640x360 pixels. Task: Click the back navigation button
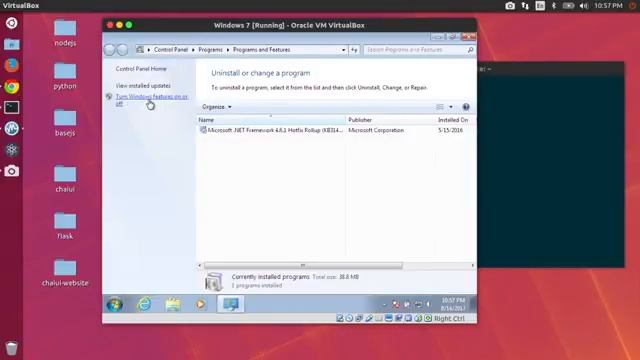tap(109, 50)
